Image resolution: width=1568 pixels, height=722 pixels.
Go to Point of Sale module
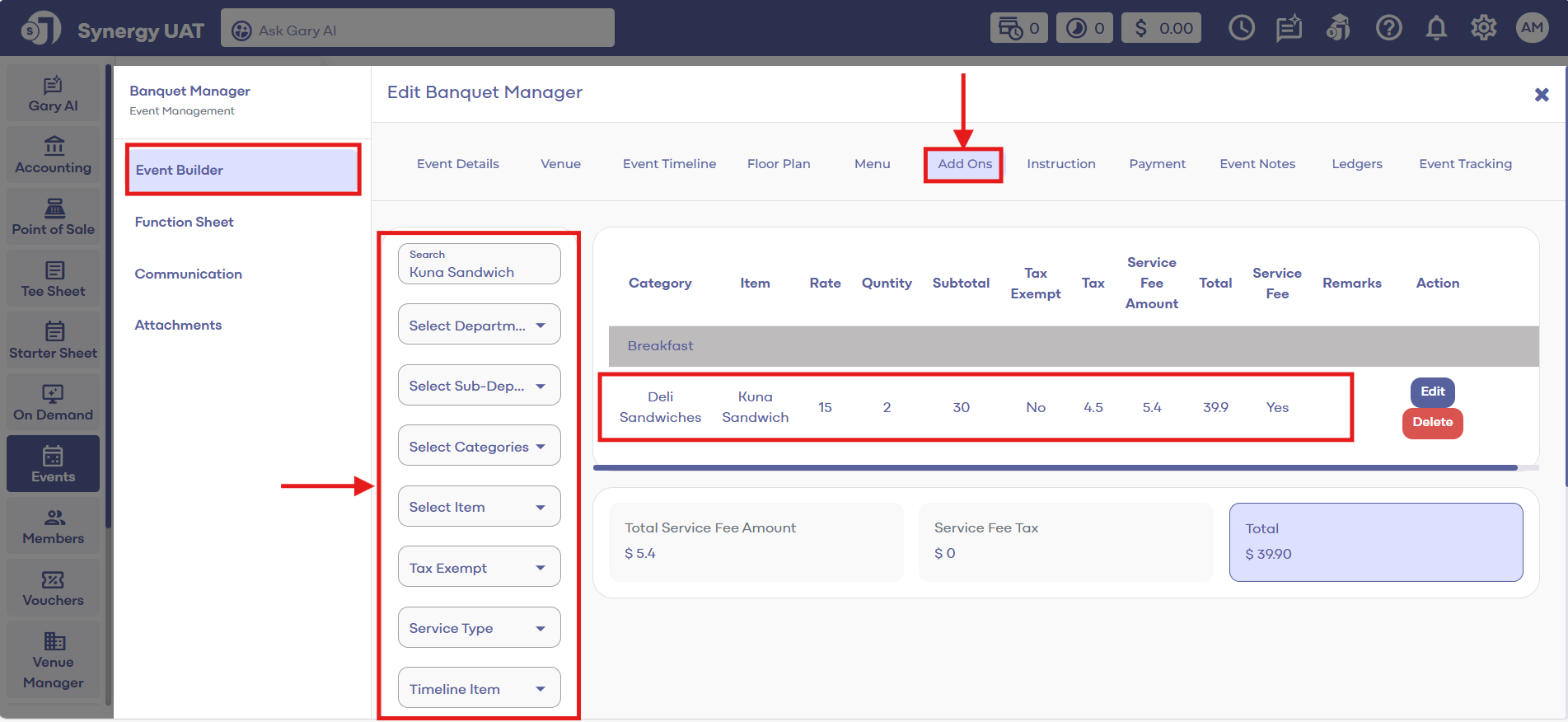pos(53,218)
